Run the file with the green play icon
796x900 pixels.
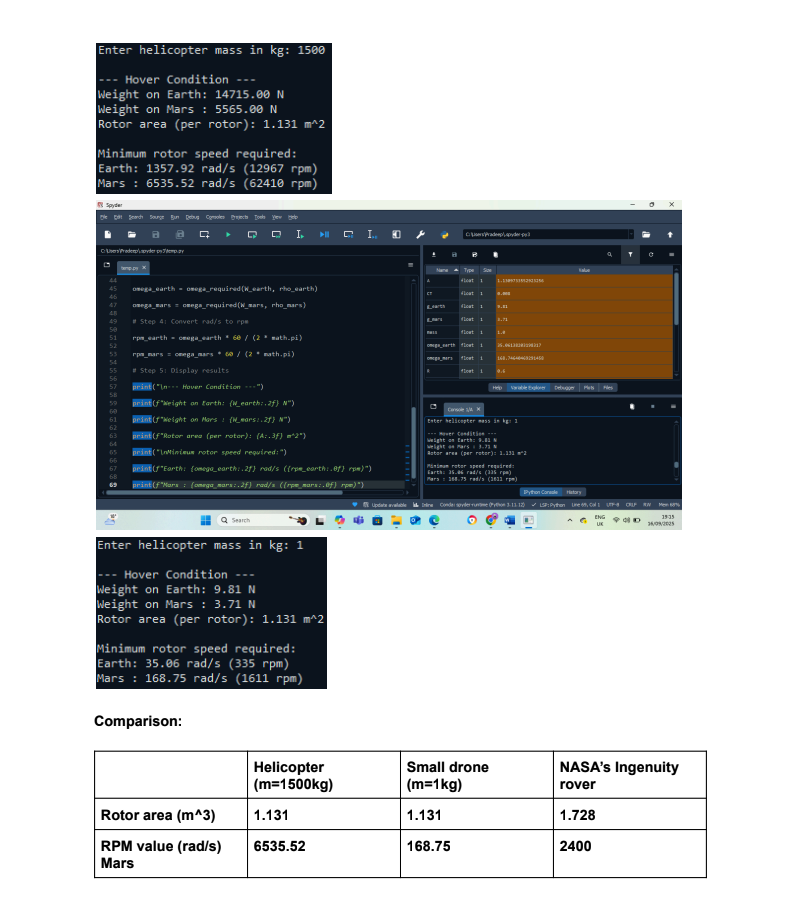coord(228,234)
